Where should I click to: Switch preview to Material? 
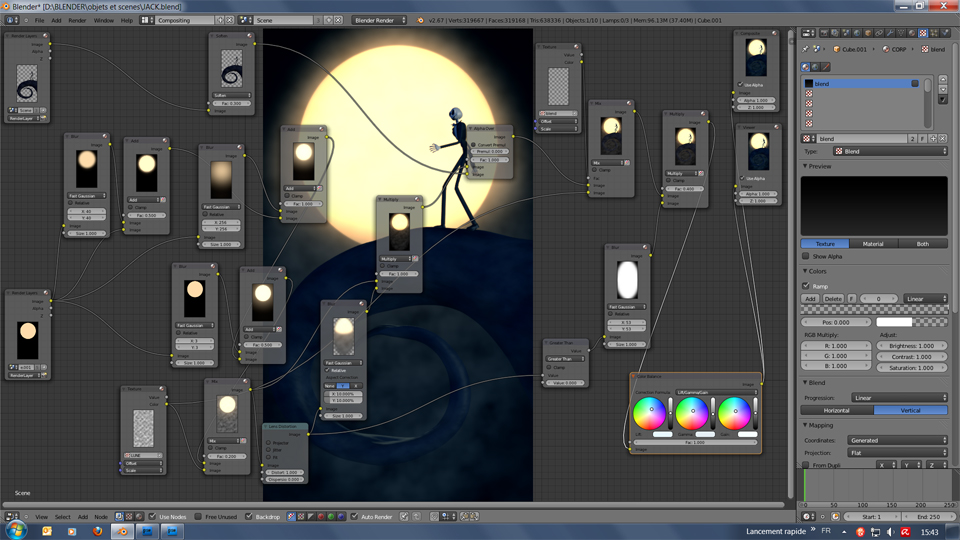(873, 244)
